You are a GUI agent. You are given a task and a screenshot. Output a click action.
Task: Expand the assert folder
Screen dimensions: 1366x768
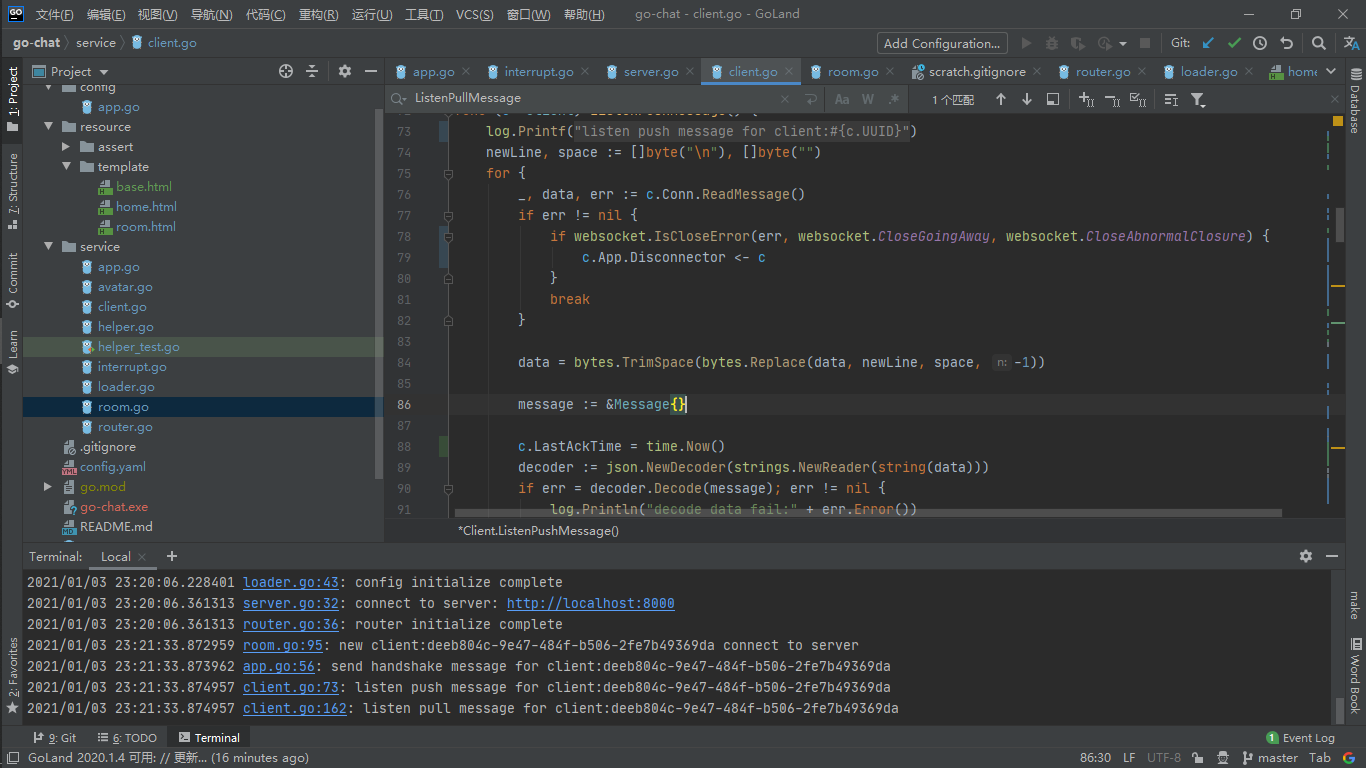point(66,147)
